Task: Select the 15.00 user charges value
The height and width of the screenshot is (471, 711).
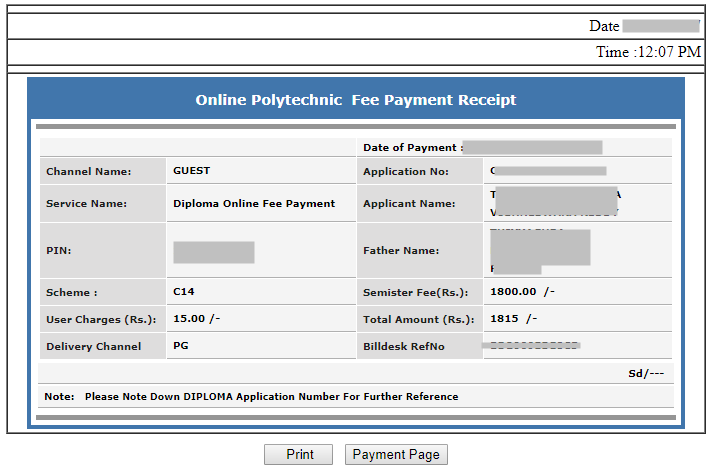Action: pos(196,319)
